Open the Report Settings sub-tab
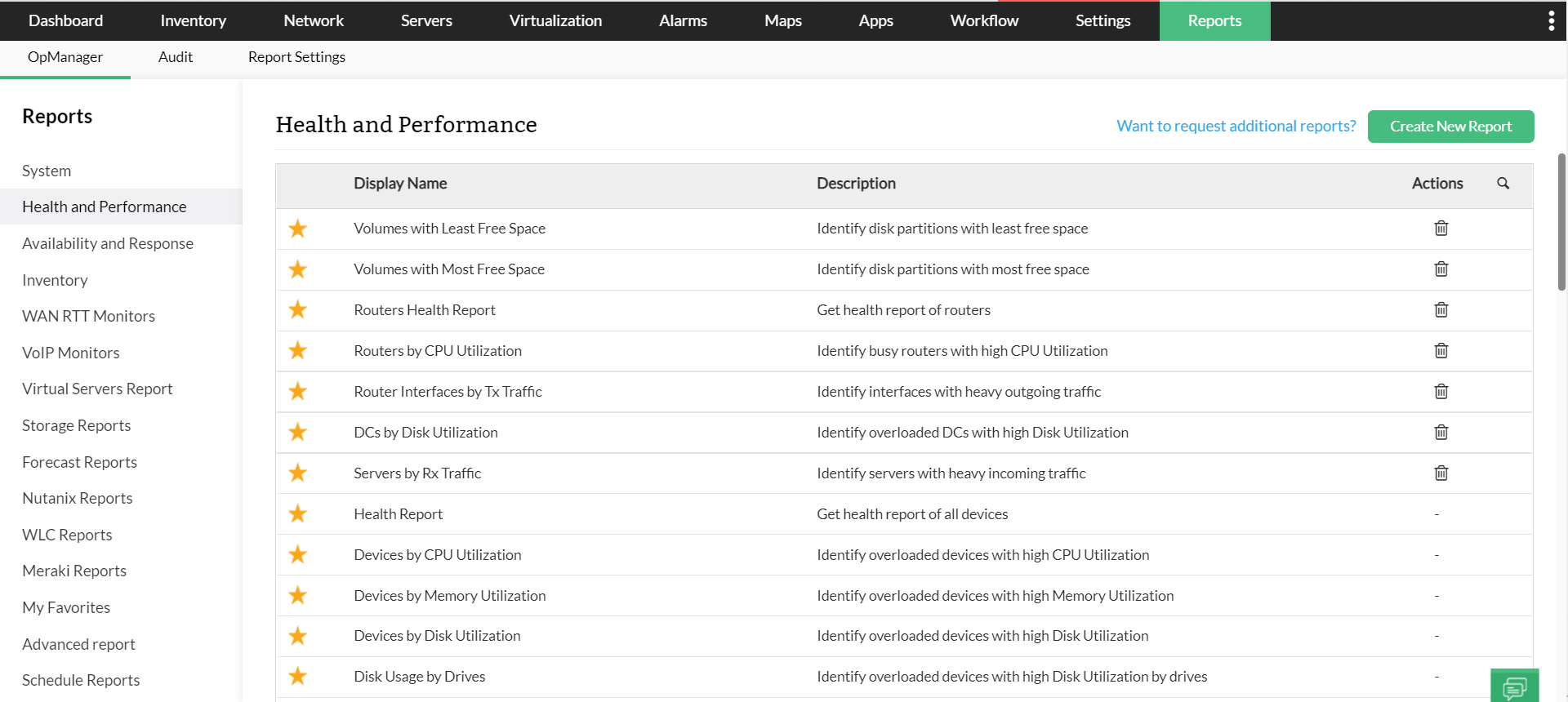 click(x=296, y=57)
